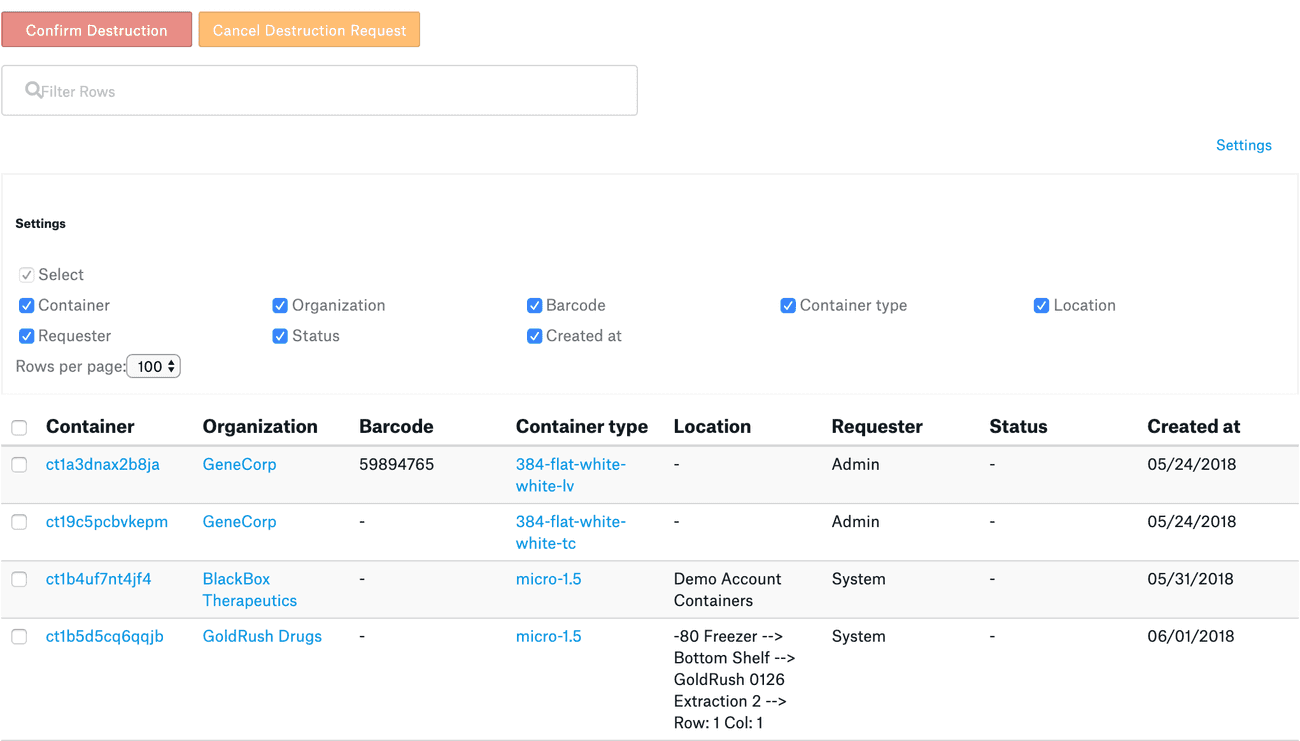Open the BlackBox Therapeutics organization link

pos(249,590)
